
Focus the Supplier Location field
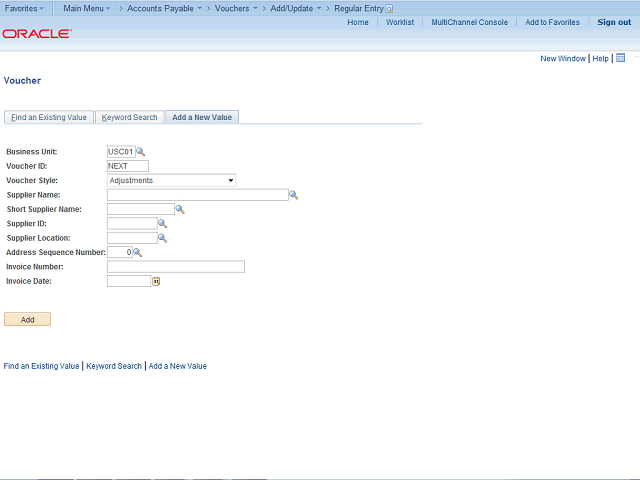[132, 238]
